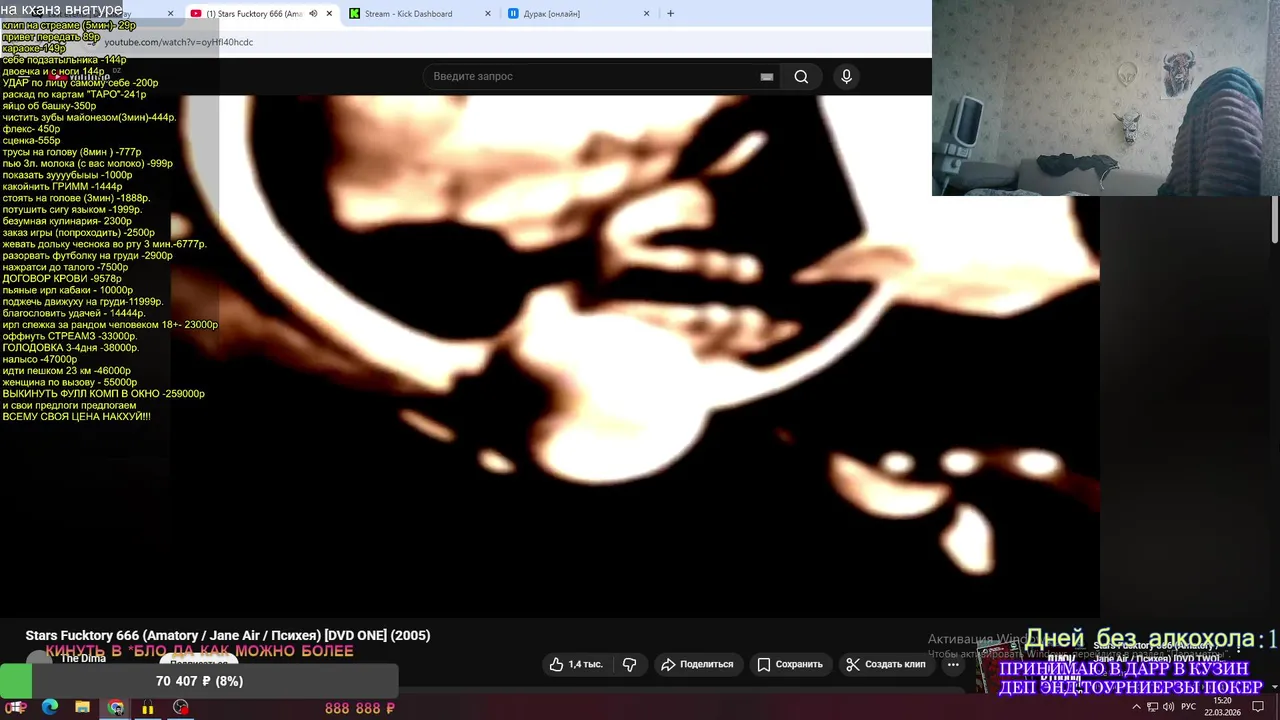The image size is (1280, 720).
Task: Click the webcam overlay feed
Action: [x=1106, y=97]
